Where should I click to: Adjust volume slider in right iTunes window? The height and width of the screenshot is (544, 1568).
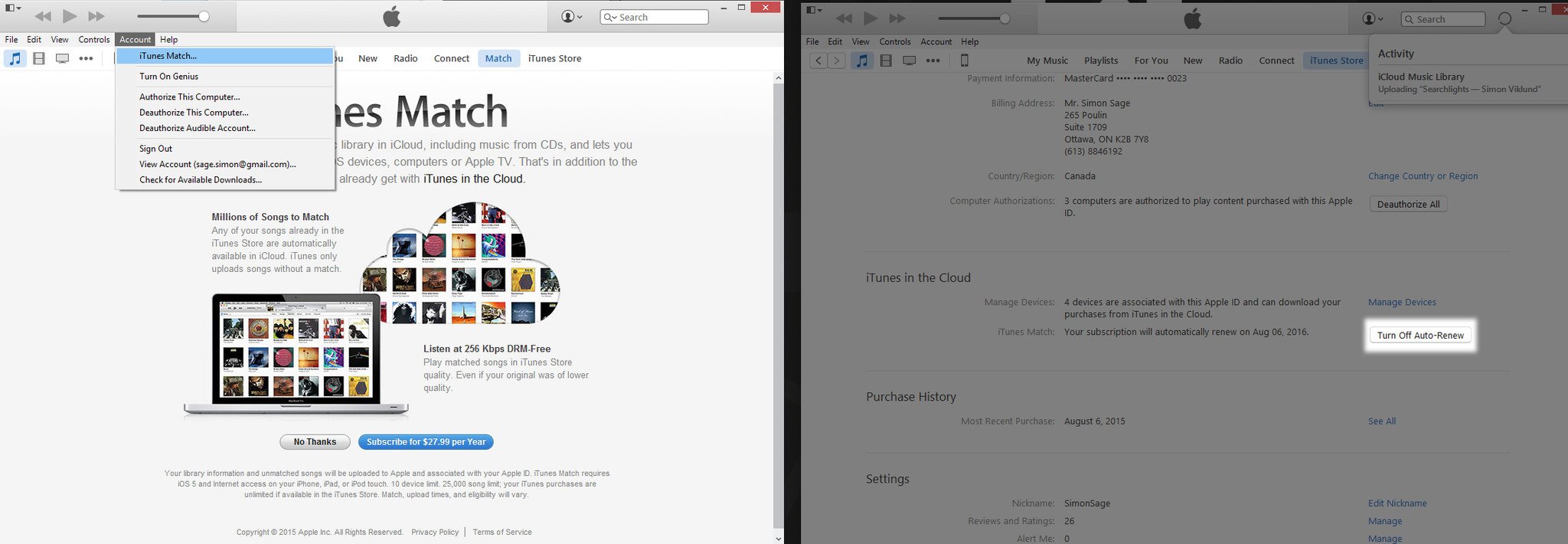(x=974, y=18)
